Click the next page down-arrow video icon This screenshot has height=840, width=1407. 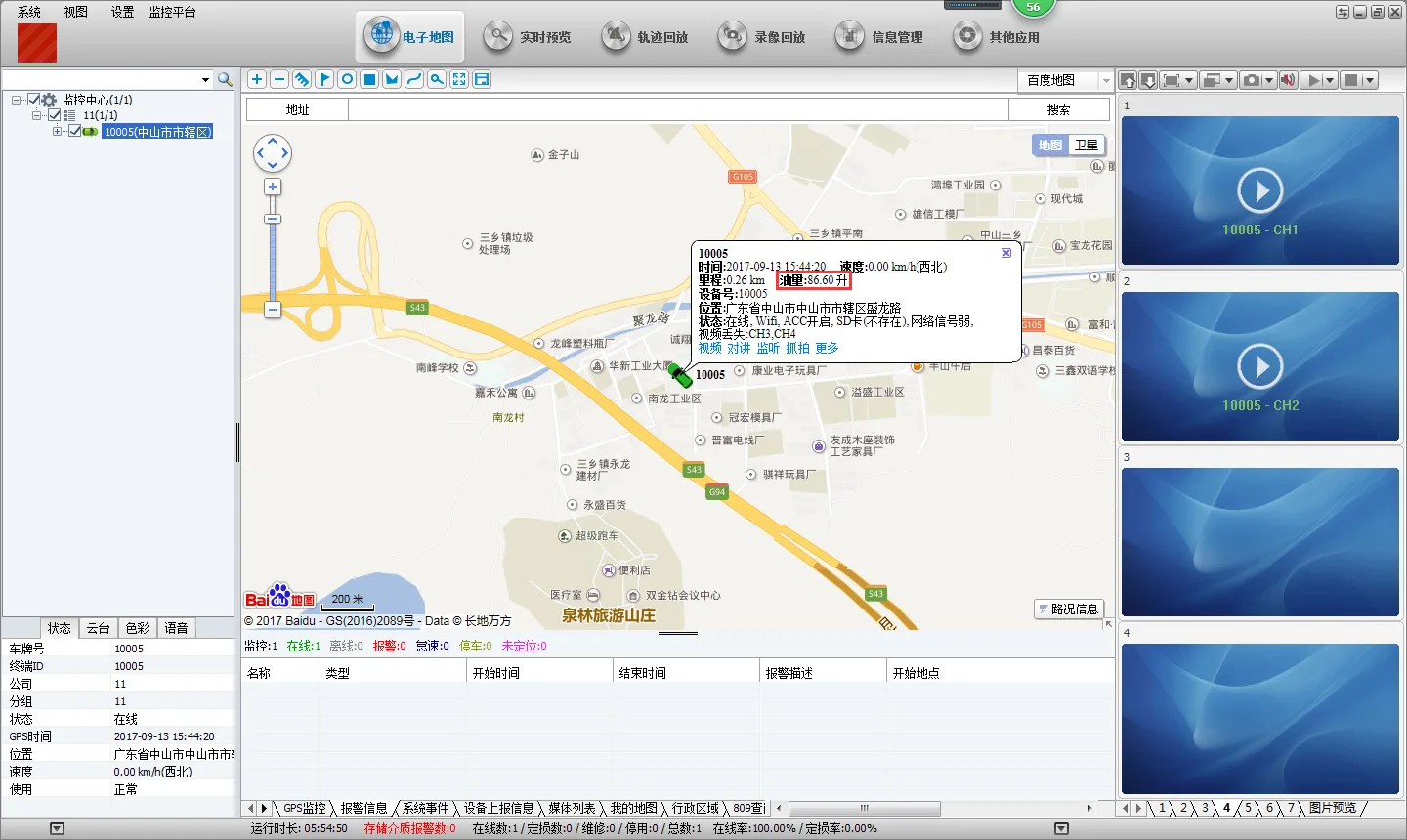(1148, 80)
